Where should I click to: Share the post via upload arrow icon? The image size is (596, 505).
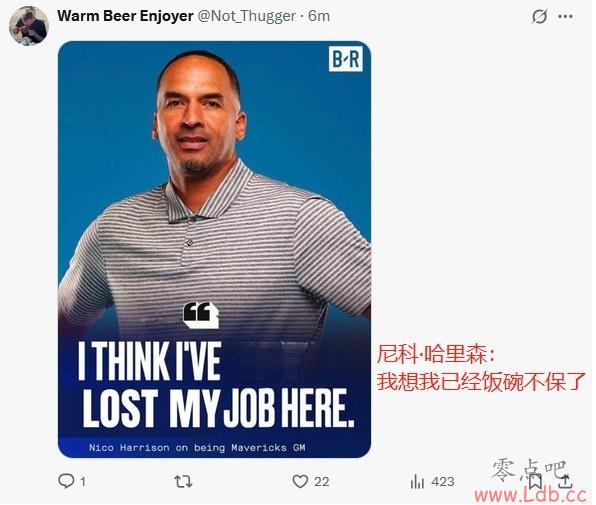click(x=565, y=481)
